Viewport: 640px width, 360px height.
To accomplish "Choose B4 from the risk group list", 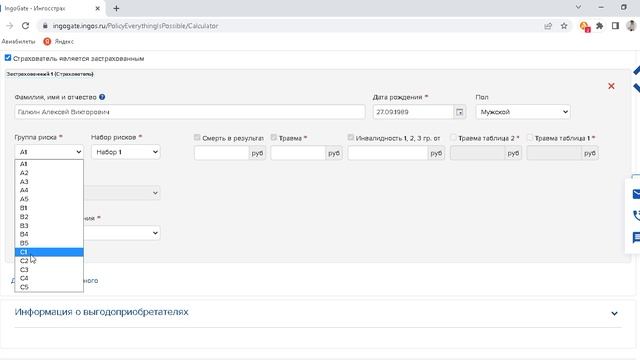I will (49, 234).
